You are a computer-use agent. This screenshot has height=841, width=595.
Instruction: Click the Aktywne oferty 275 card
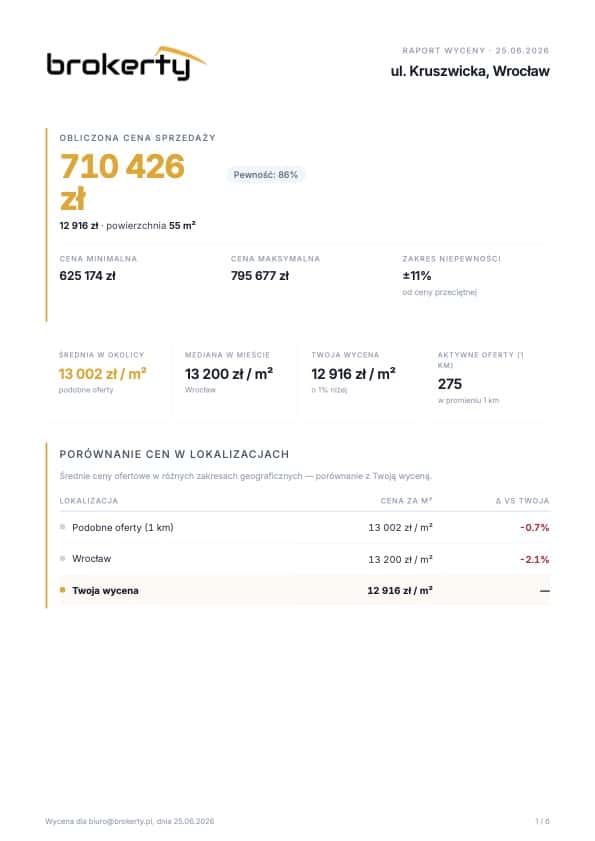(x=487, y=379)
